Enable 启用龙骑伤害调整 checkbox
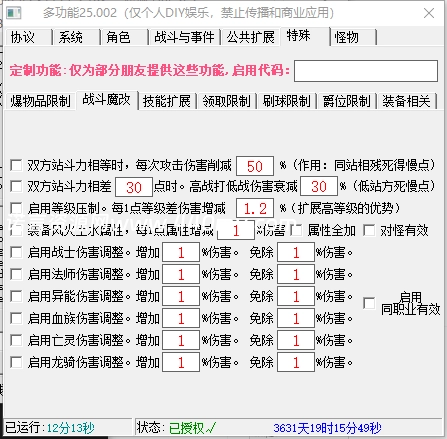This screenshot has height=439, width=447. (x=16, y=362)
